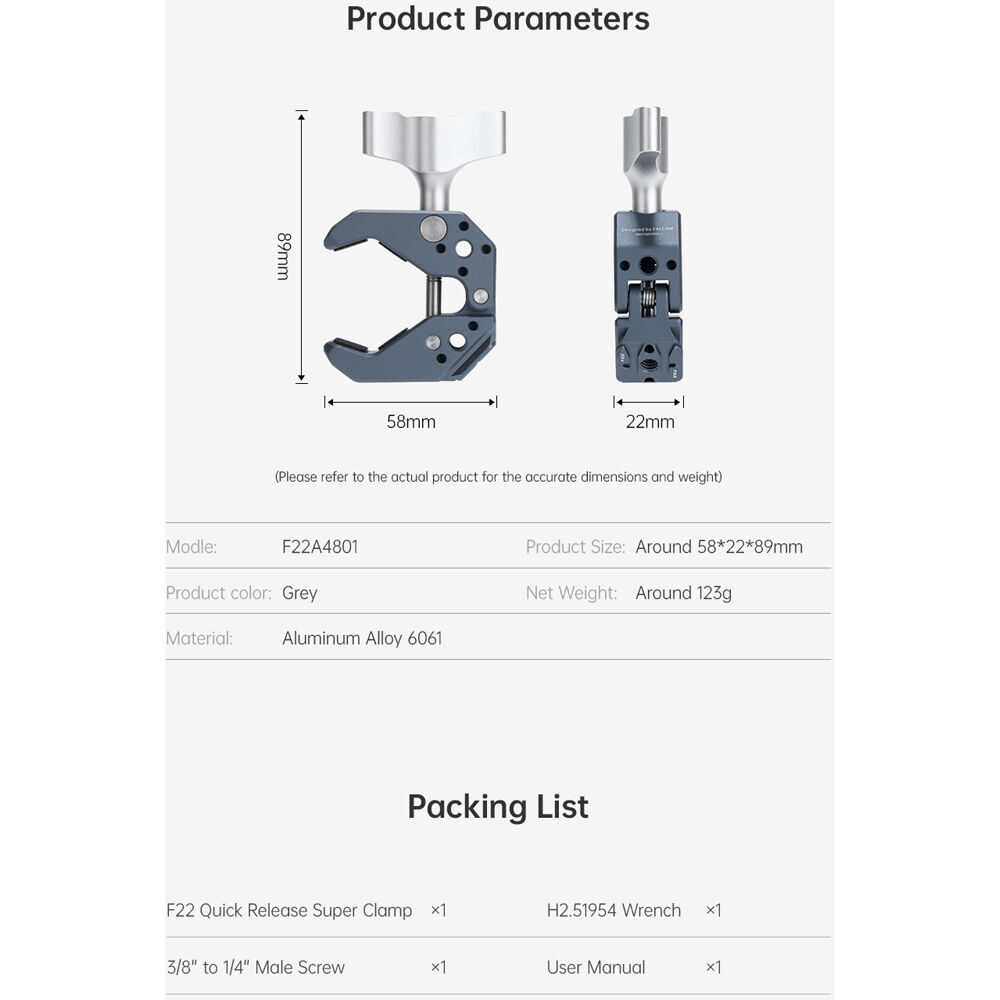Click the F22 Quick Release Super Clamp item

click(x=289, y=910)
